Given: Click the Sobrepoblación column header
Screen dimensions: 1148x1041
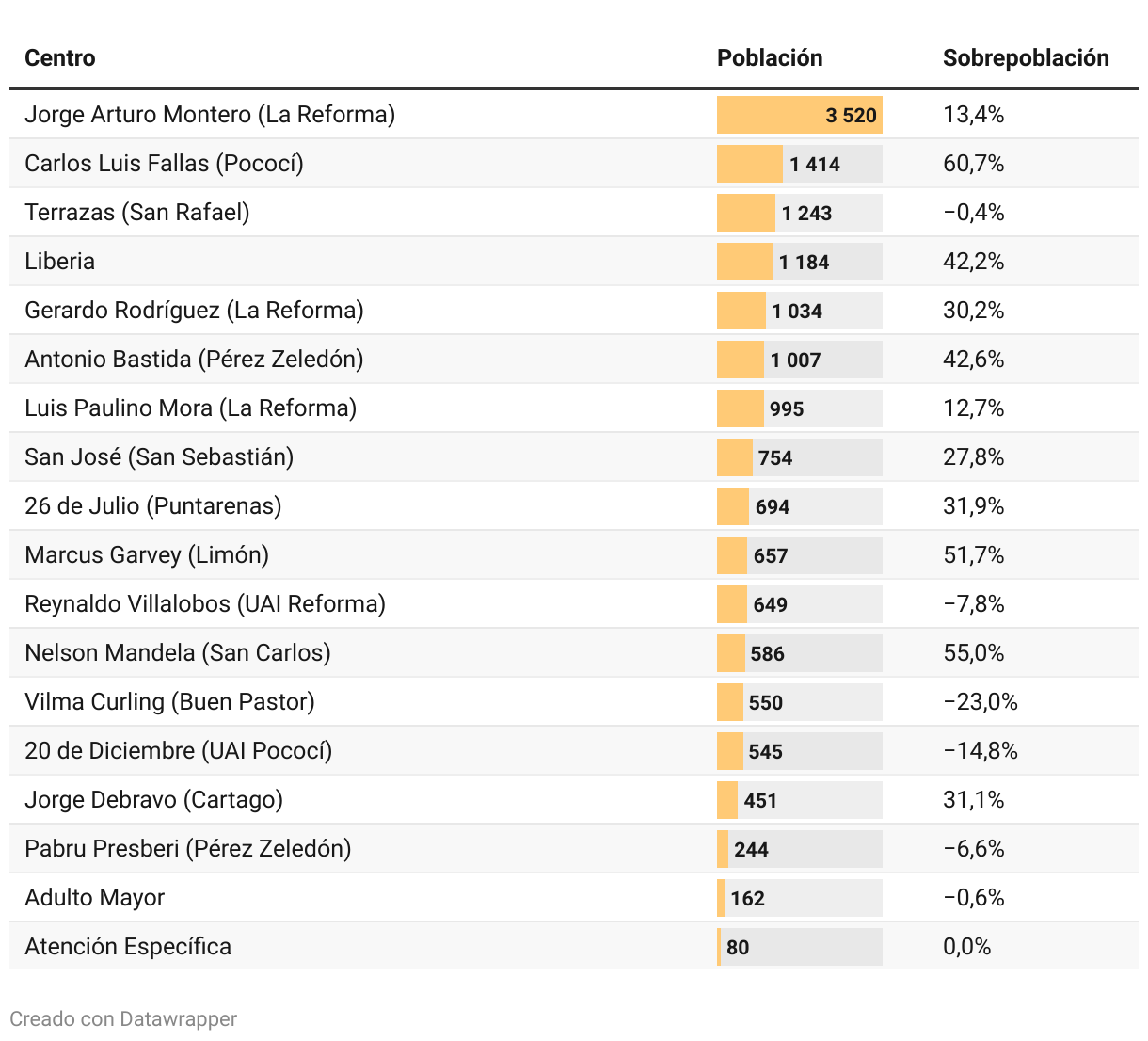Looking at the screenshot, I should pos(1026,58).
